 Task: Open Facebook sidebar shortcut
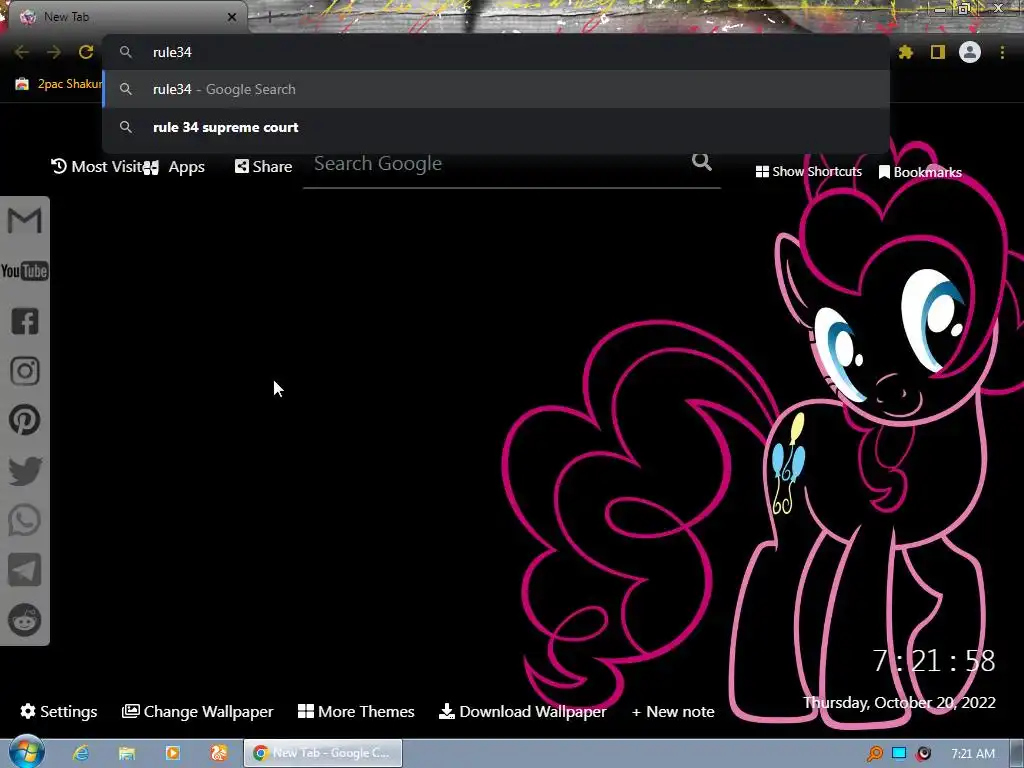point(25,321)
